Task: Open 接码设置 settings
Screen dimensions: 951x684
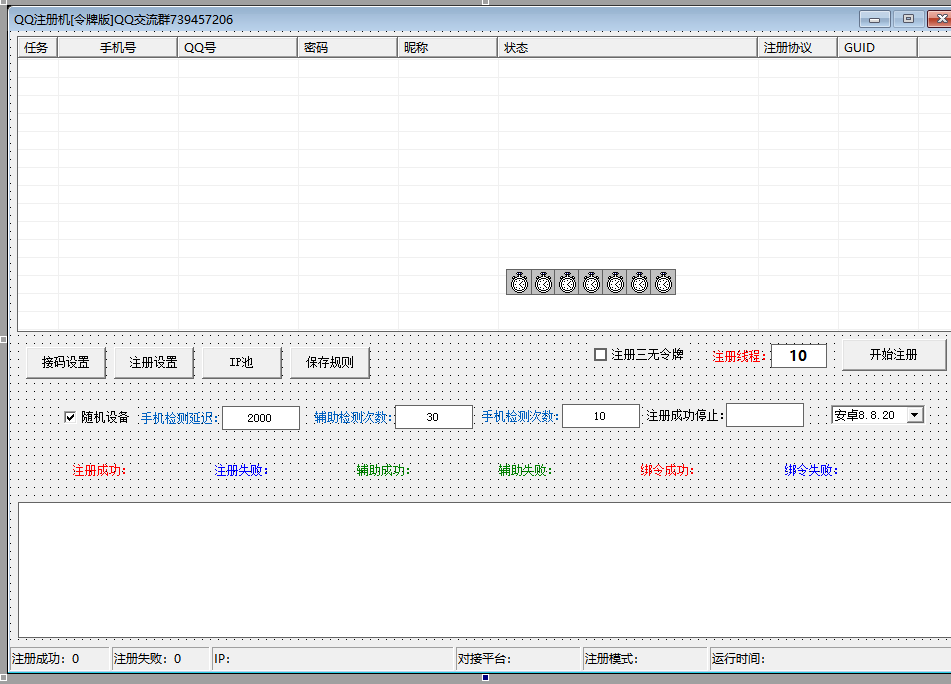Action: 66,363
